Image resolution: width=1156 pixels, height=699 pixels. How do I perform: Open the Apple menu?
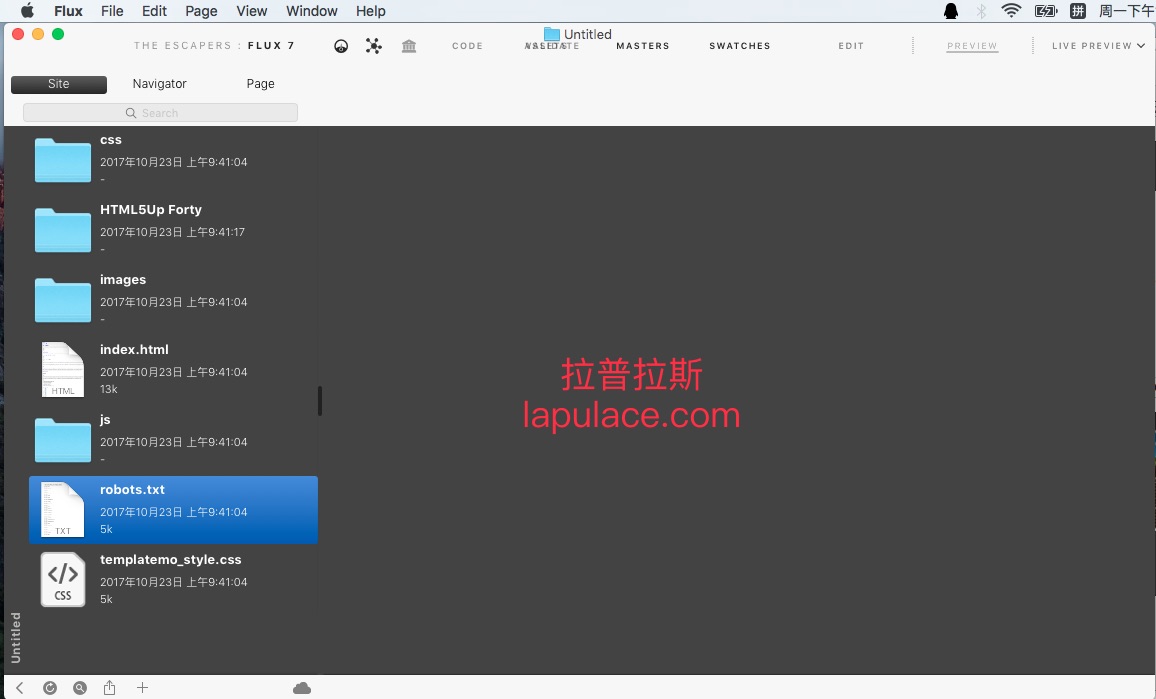[x=27, y=10]
